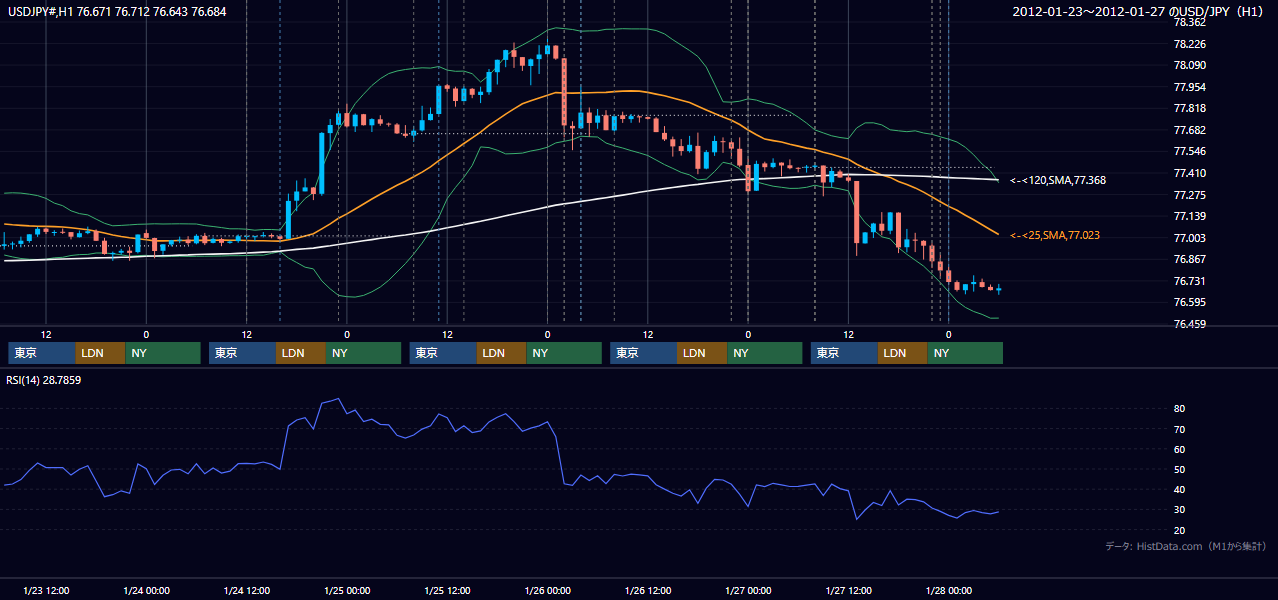This screenshot has width=1278, height=600.
Task: Click the 1/24 12:00 time axis label
Action: (246, 590)
